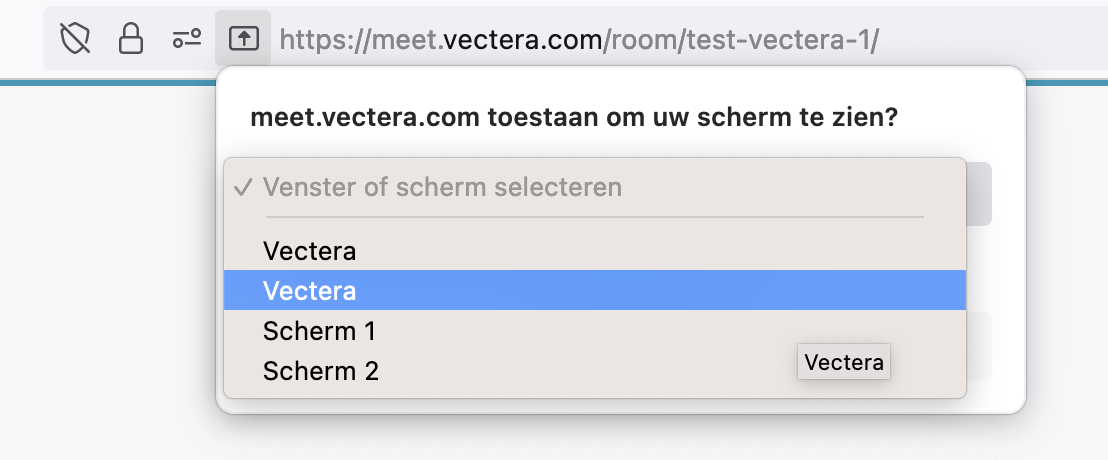Image resolution: width=1108 pixels, height=460 pixels.
Task: Click the blue loading line under toolbar
Action: [x=107, y=83]
